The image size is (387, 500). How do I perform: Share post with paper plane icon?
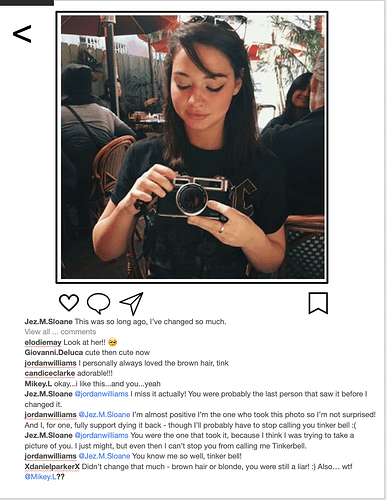[132, 303]
